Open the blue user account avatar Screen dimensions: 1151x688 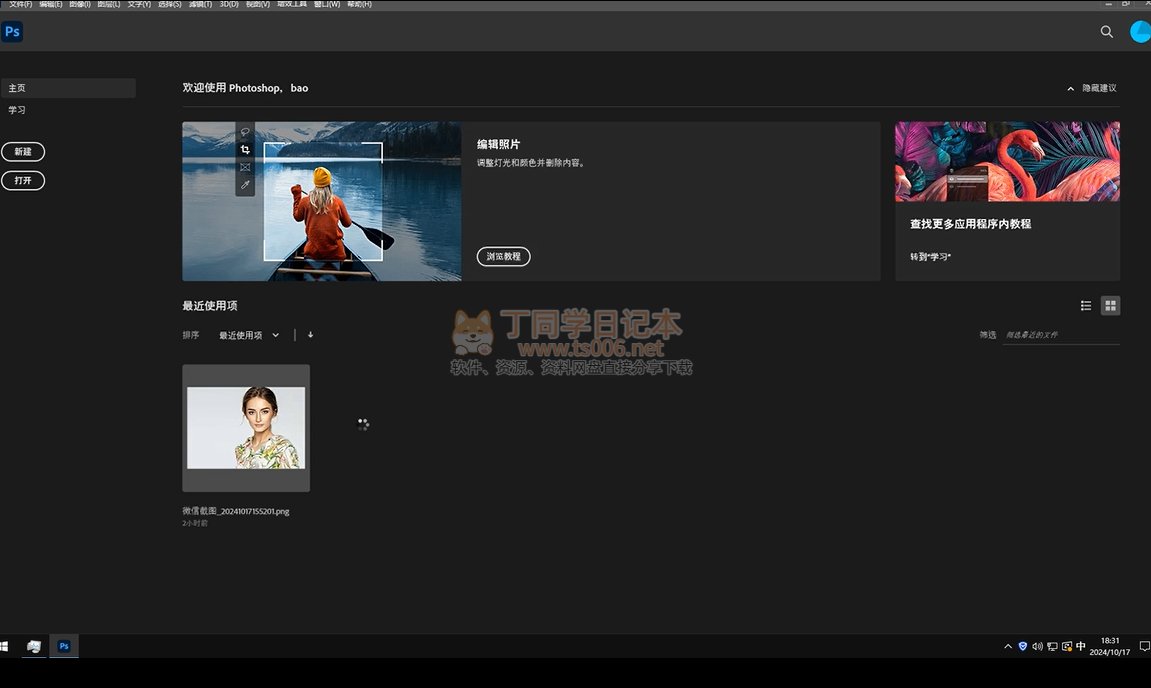click(1140, 32)
